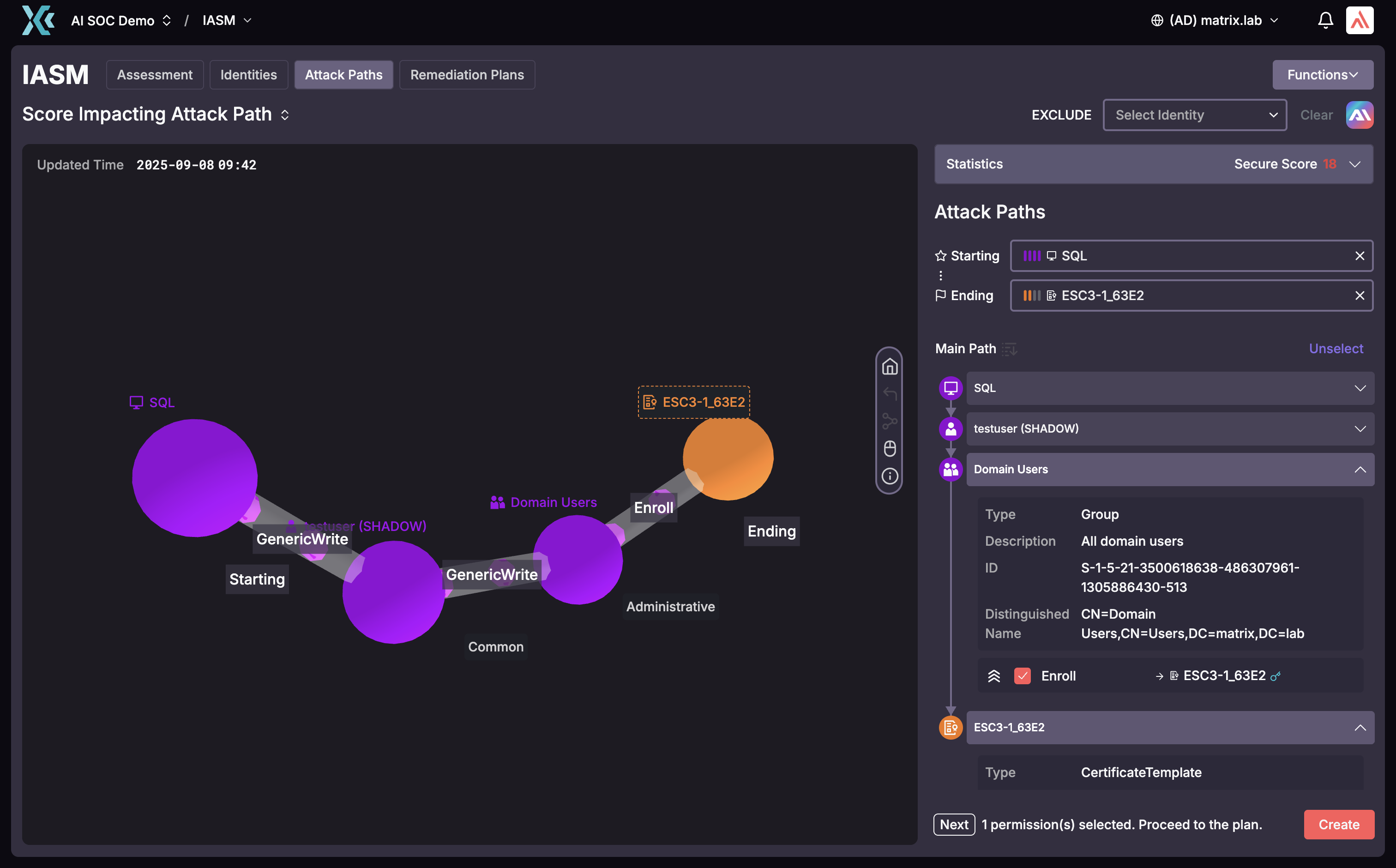Uncheck the Enroll permission checkbox
Viewport: 1396px width, 868px height.
(1023, 675)
